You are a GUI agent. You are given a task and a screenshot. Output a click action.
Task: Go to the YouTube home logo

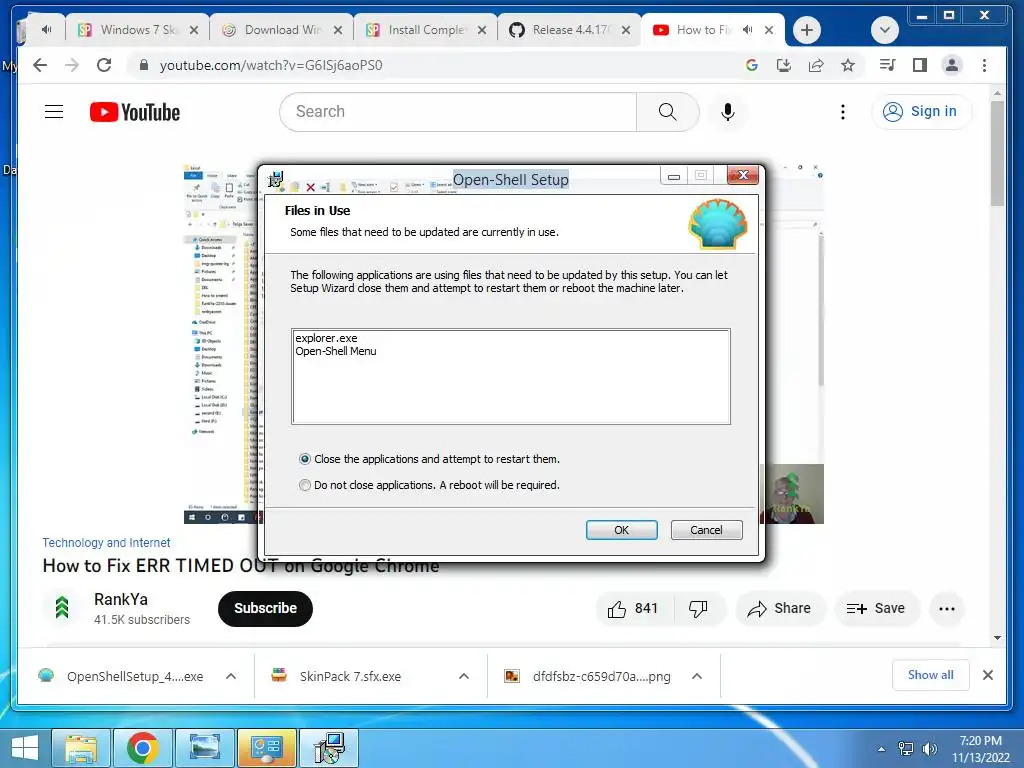pos(135,112)
